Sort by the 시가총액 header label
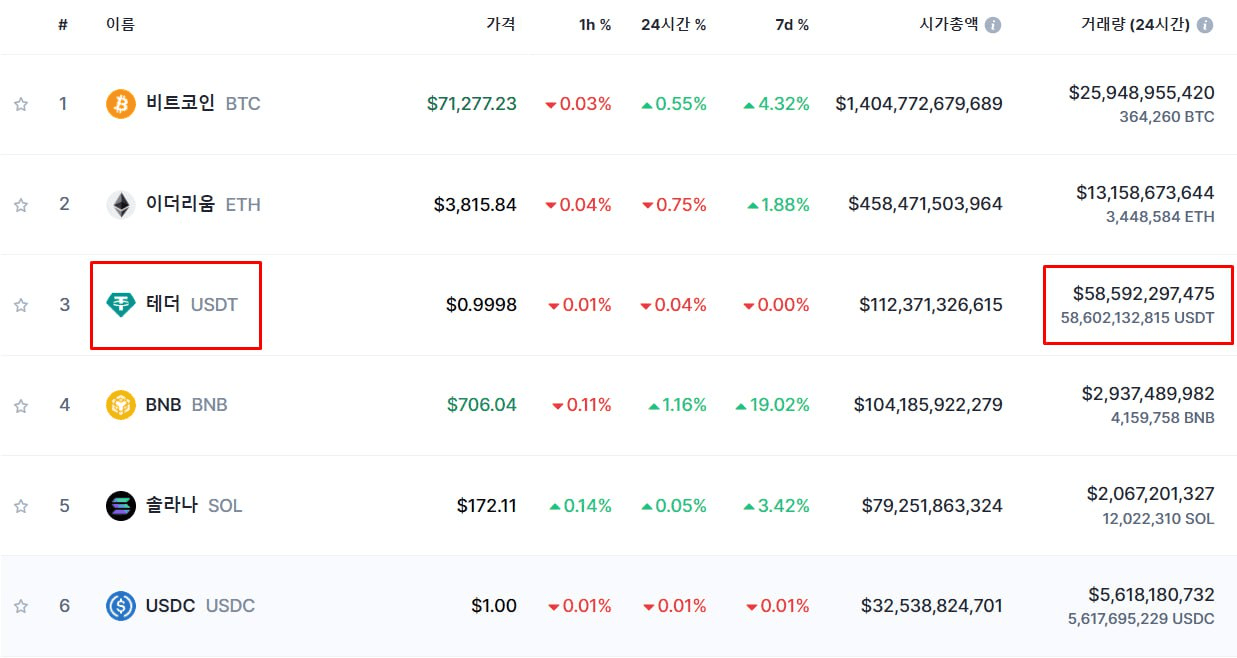The width and height of the screenshot is (1237, 658). [949, 25]
